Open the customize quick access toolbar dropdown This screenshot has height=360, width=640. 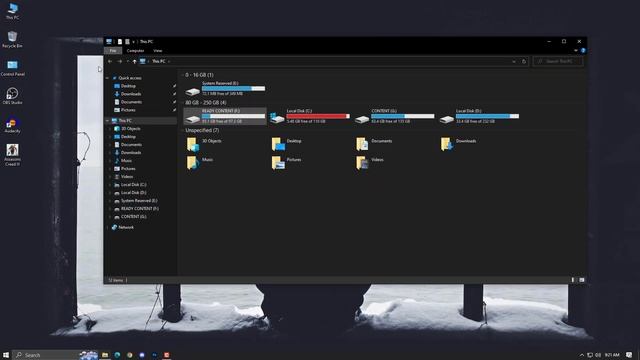point(133,42)
